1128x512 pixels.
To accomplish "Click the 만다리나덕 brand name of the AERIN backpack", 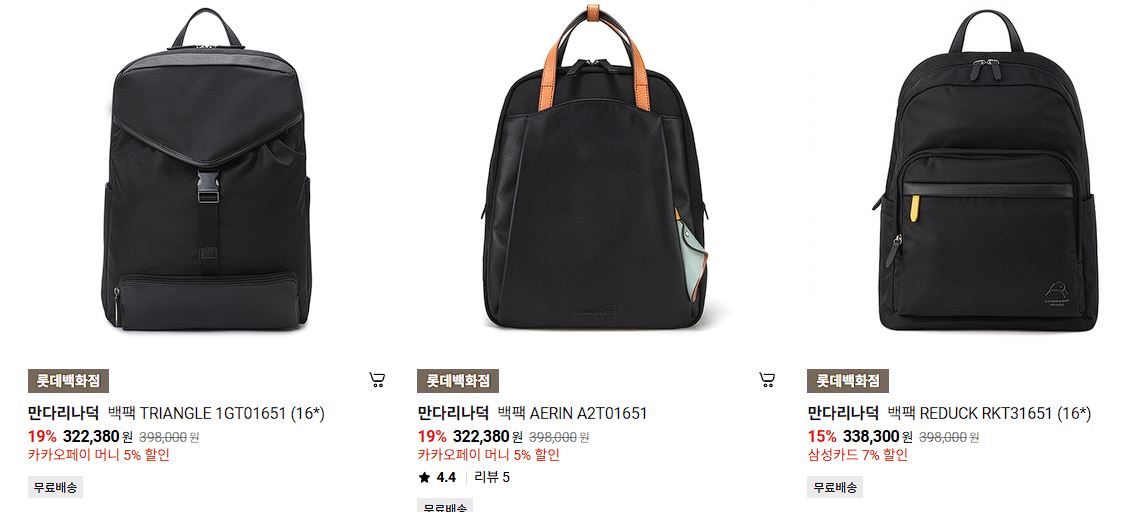I will pyautogui.click(x=453, y=413).
